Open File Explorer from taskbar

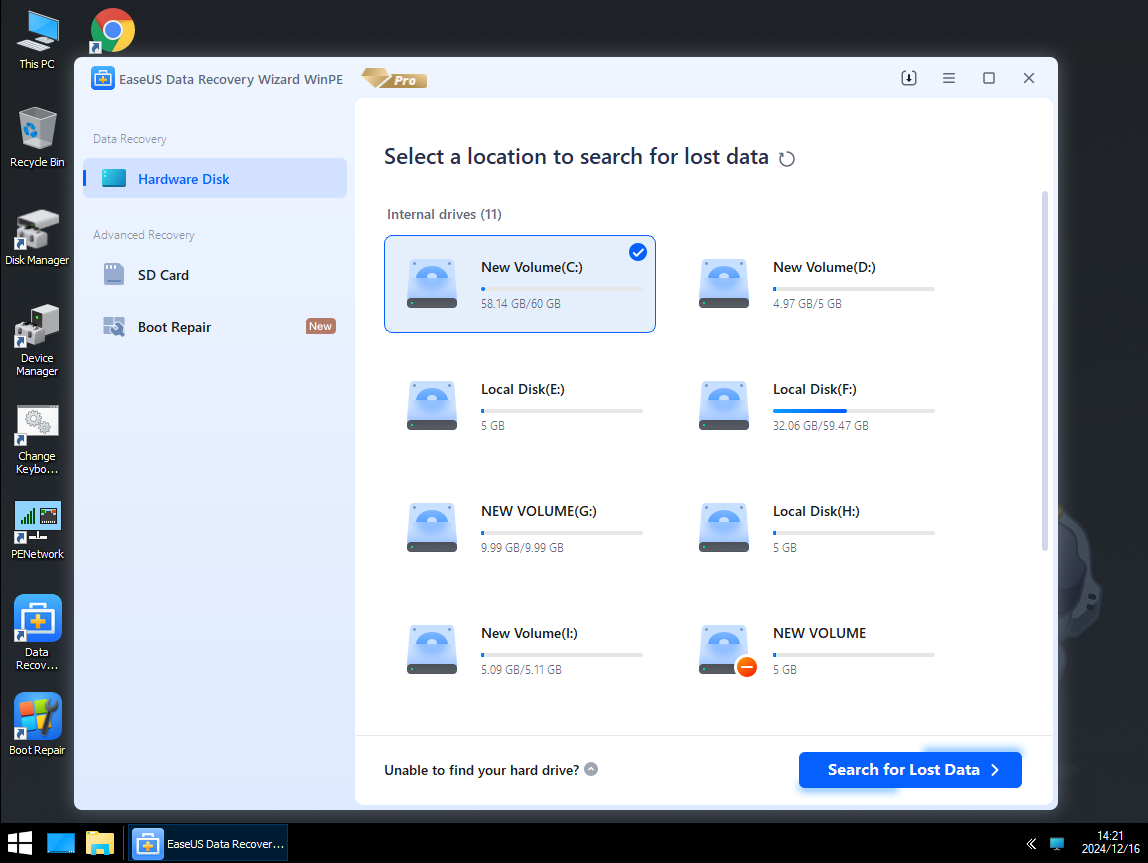coord(100,843)
